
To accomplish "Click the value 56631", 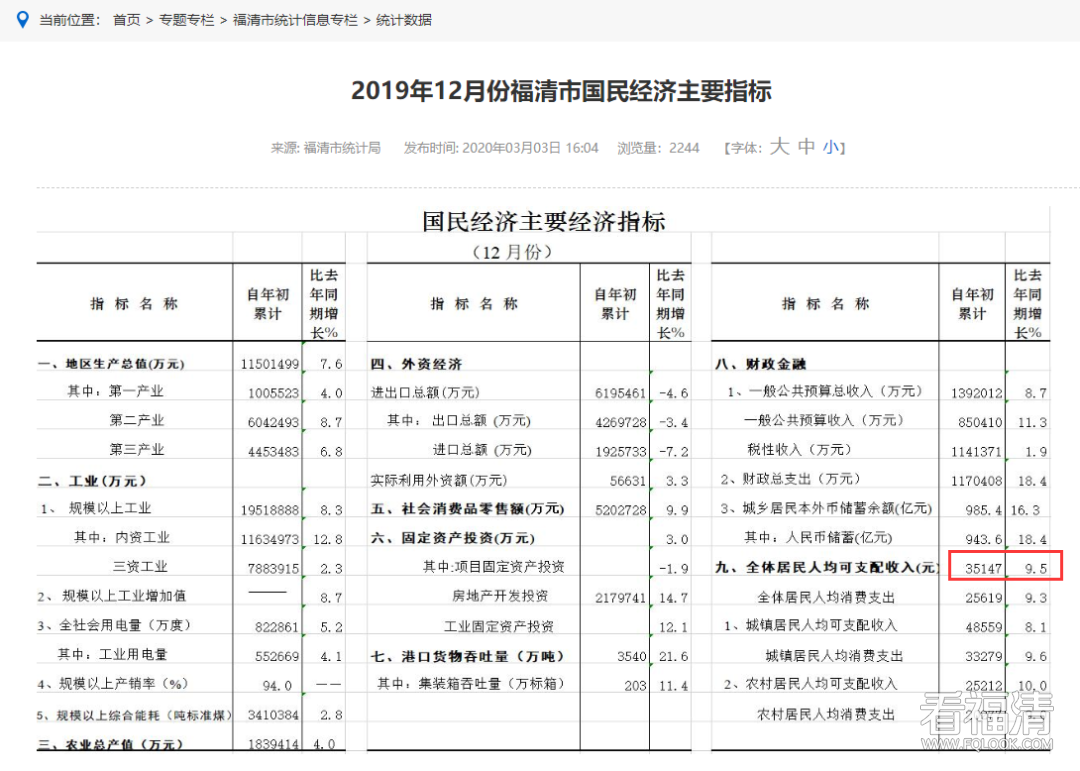I will tap(627, 481).
